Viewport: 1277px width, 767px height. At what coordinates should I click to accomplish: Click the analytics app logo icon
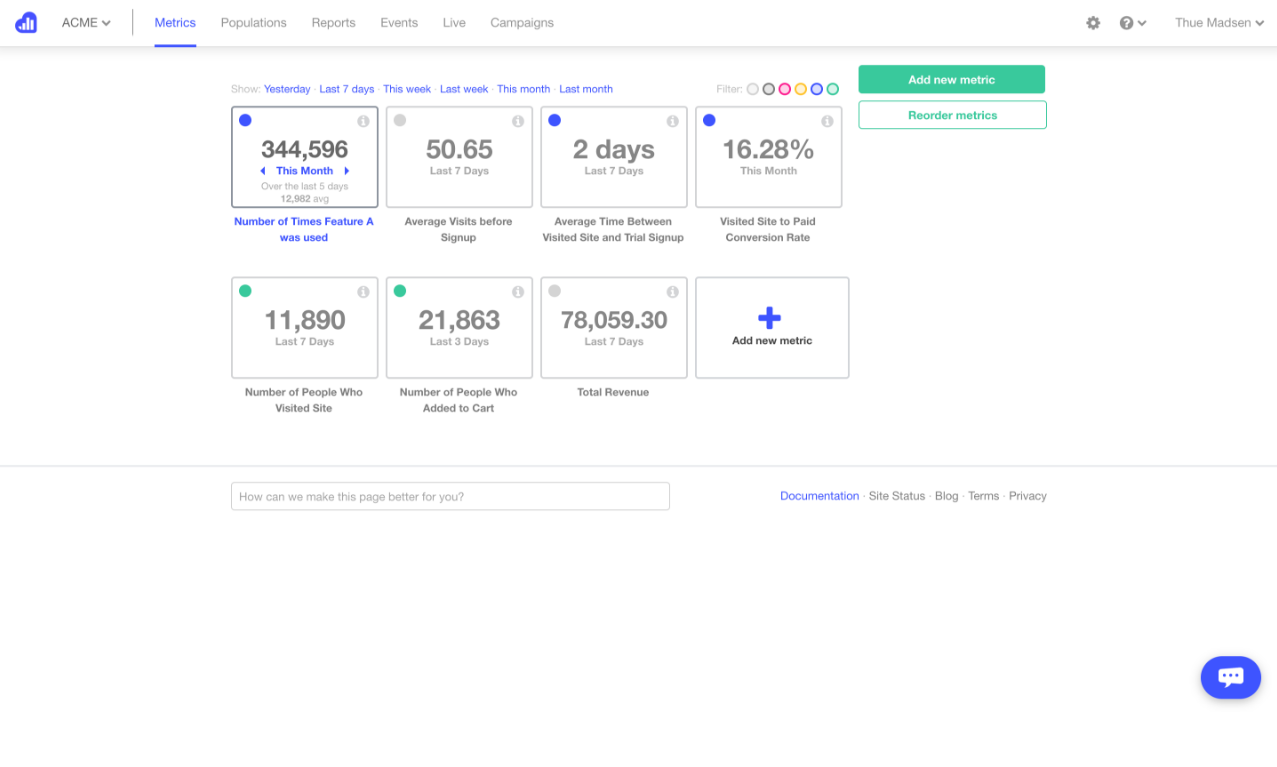pos(25,22)
